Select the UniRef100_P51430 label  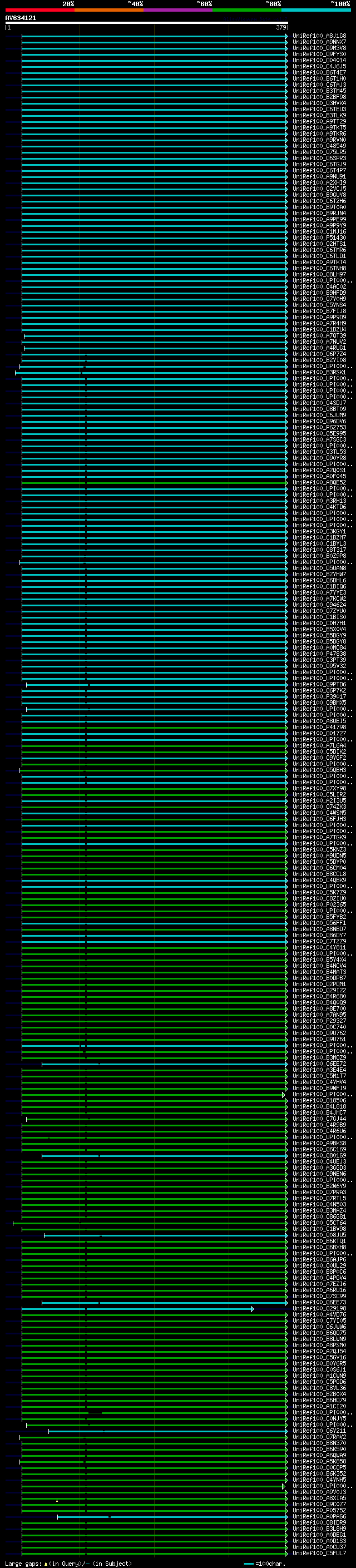(319, 238)
